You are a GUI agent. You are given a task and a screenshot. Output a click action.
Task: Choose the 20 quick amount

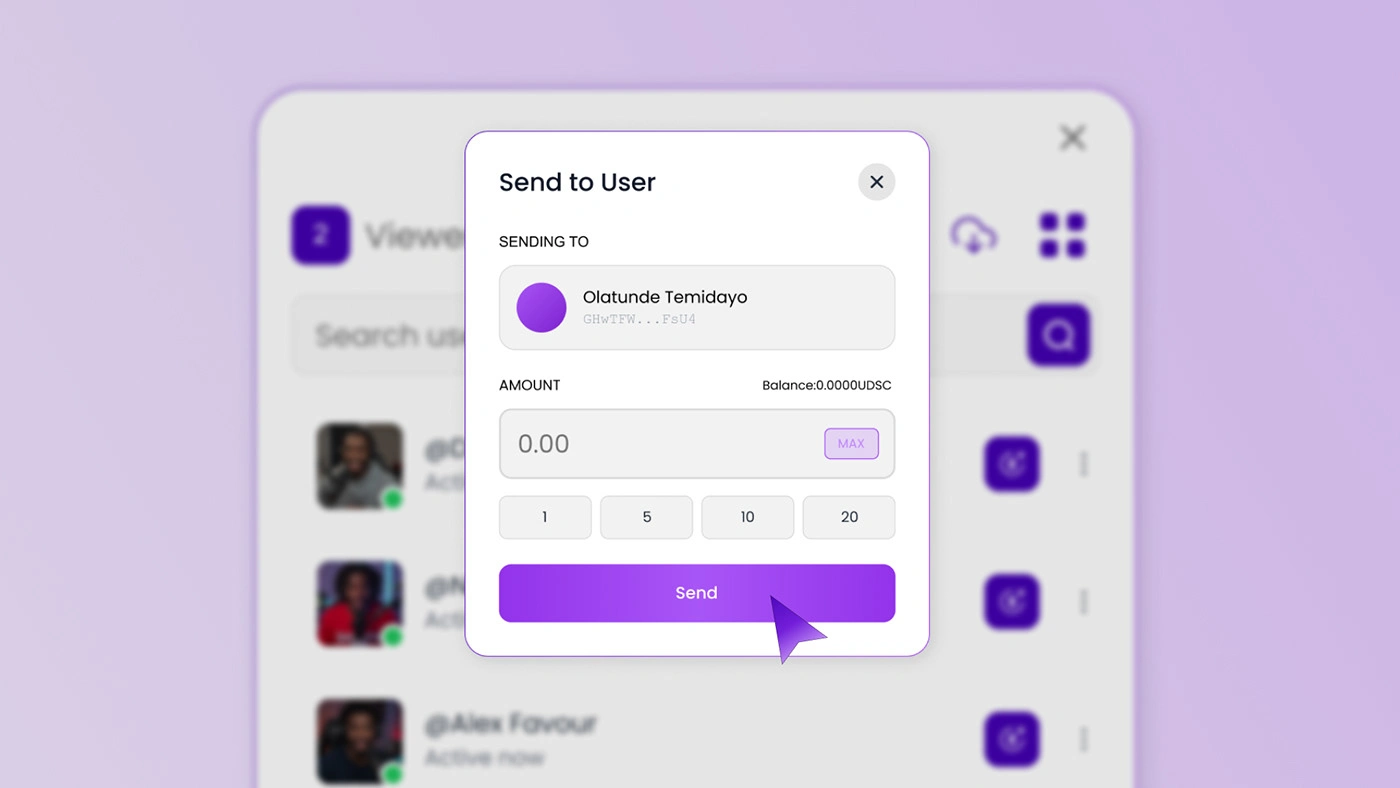849,517
